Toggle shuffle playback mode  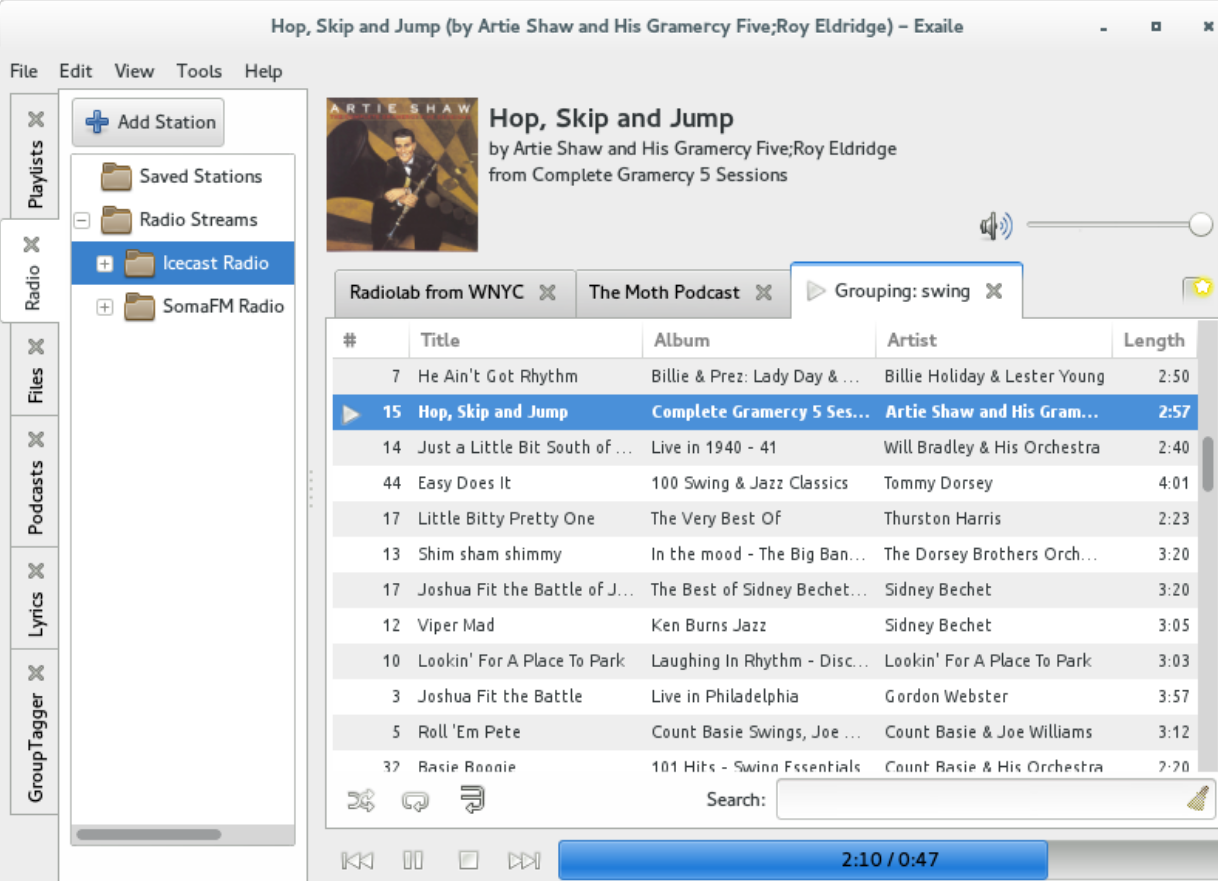360,799
